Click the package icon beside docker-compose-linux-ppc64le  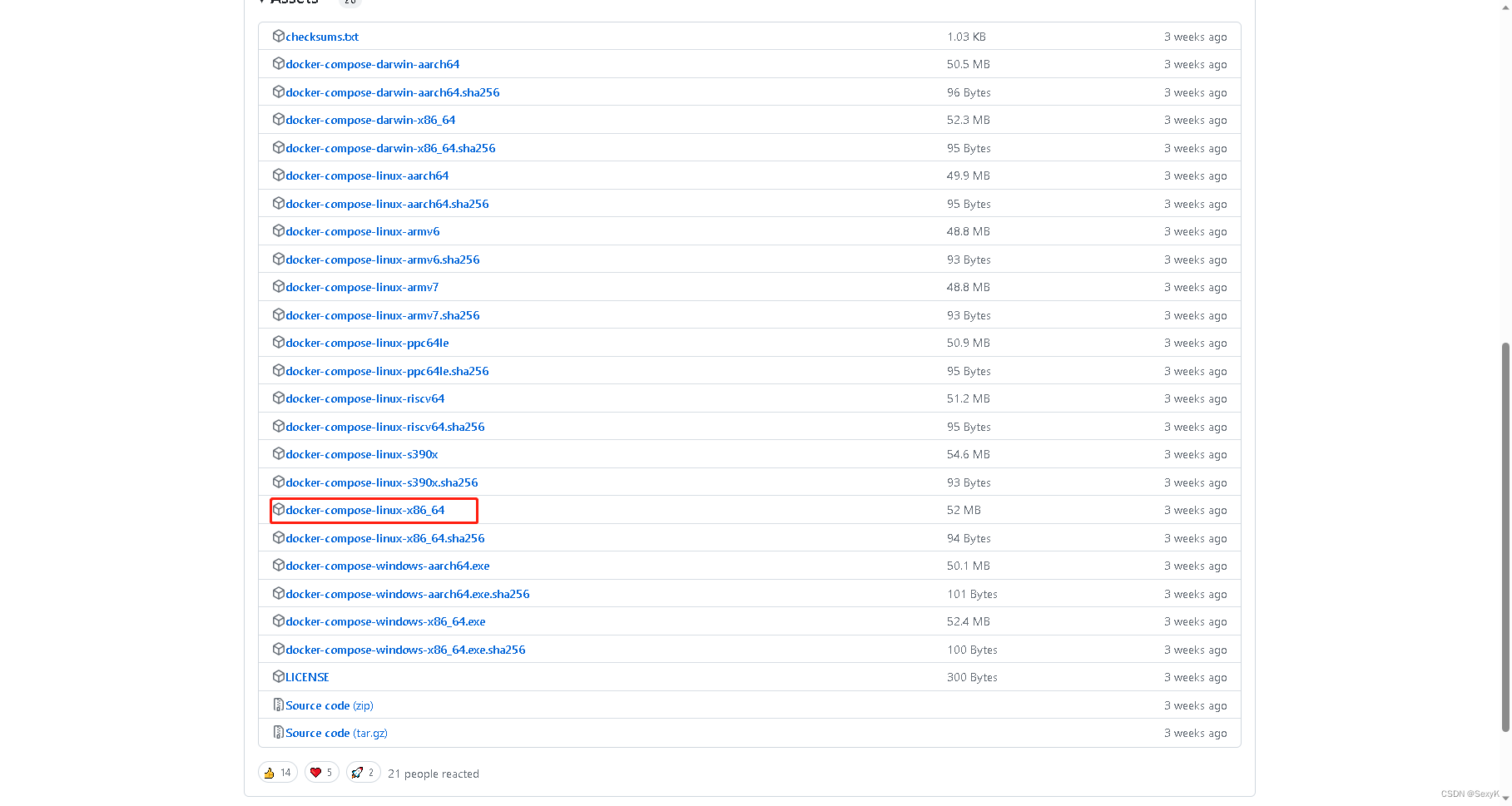tap(279, 342)
